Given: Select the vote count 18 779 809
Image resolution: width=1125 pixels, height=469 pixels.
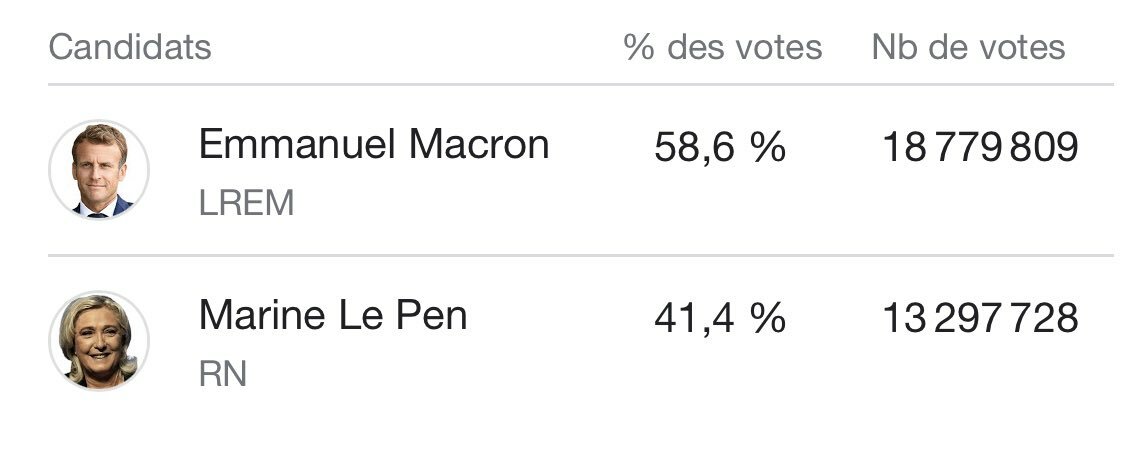Looking at the screenshot, I should 980,146.
